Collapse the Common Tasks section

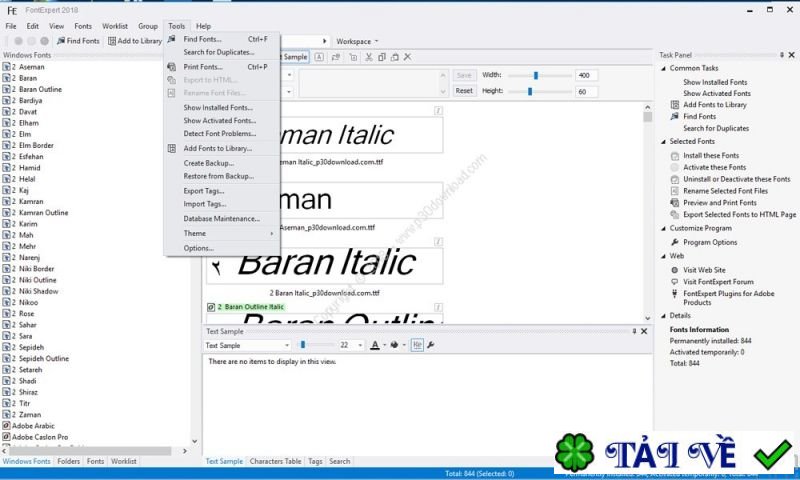(x=663, y=68)
